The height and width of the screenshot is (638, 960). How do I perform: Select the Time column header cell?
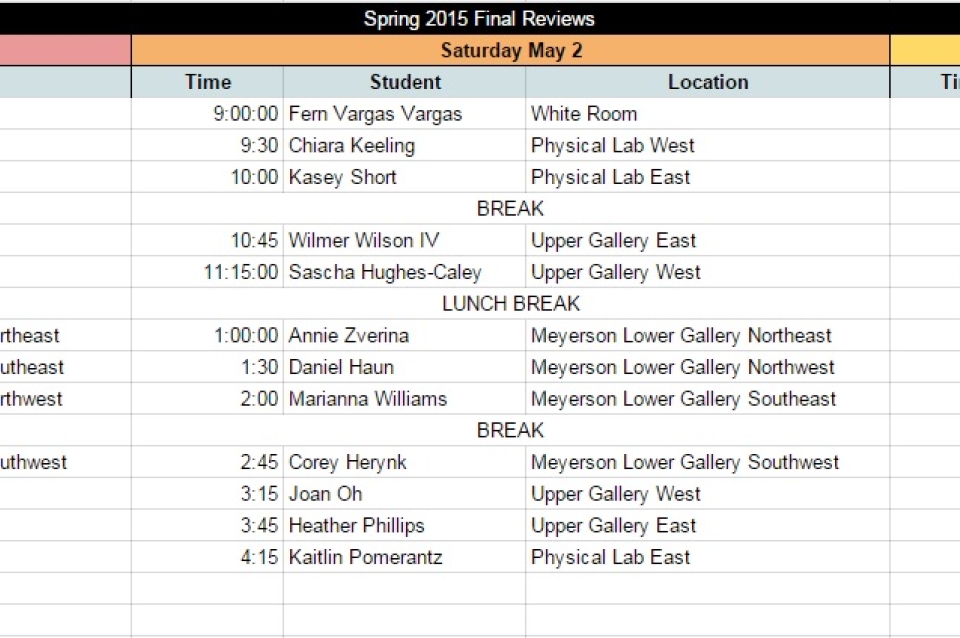[208, 82]
